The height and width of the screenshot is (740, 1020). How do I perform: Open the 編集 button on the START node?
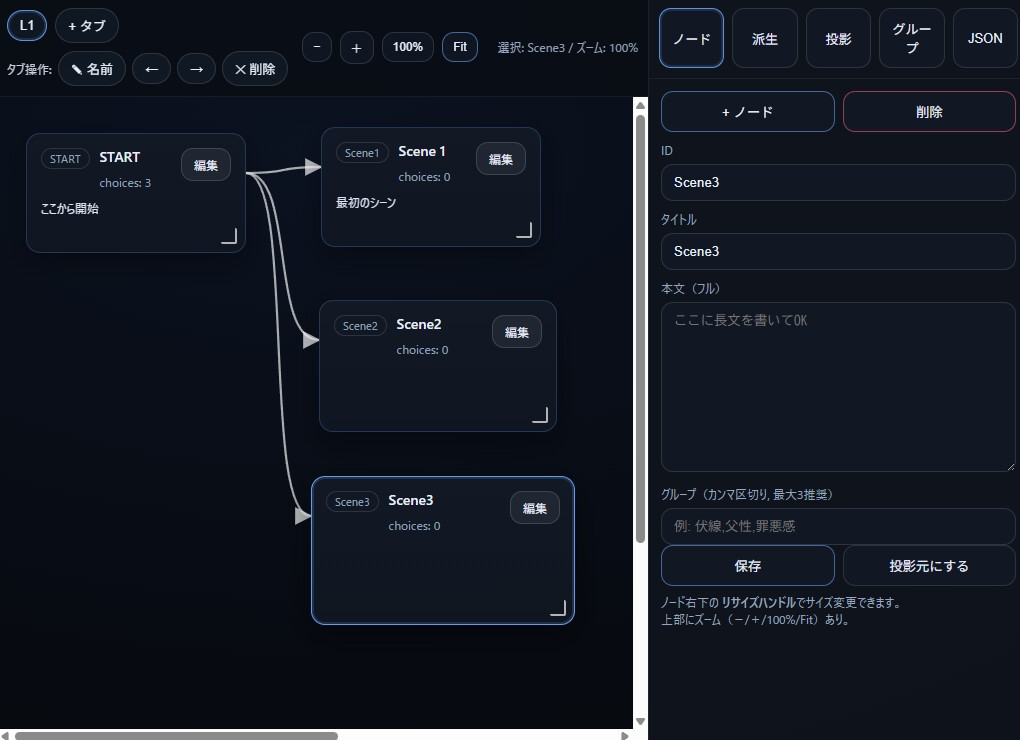tap(205, 164)
